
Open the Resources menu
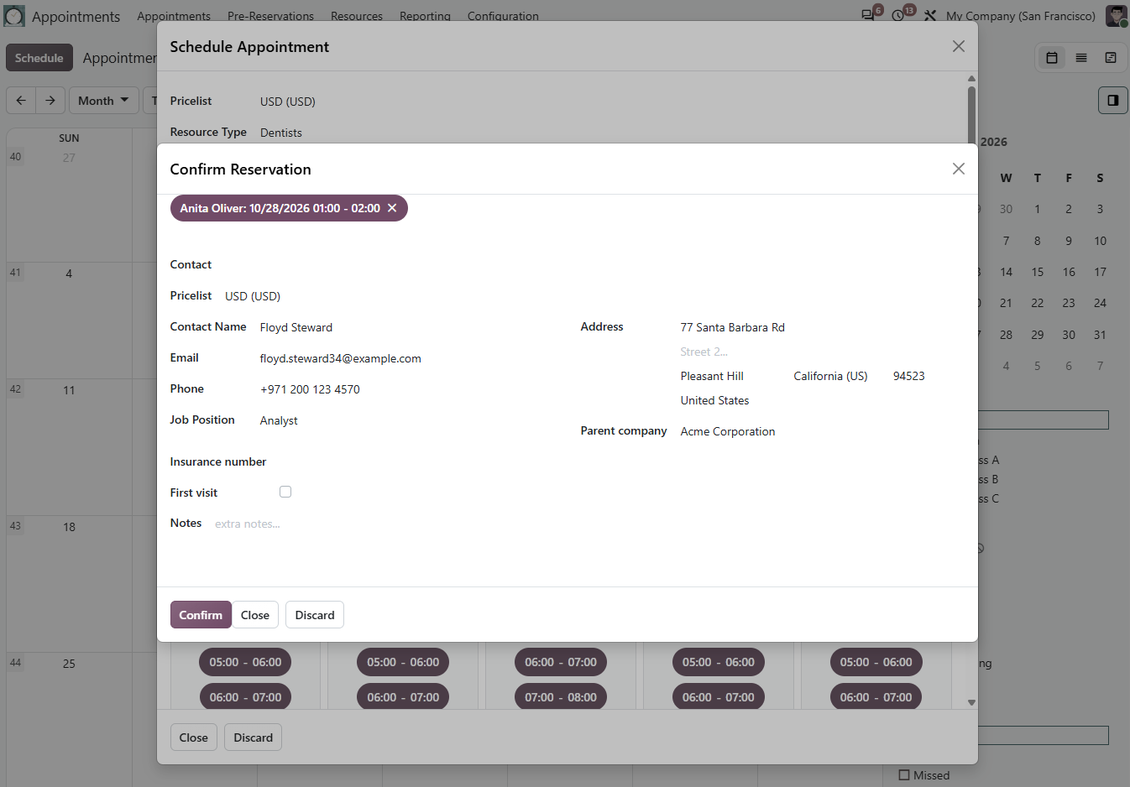[357, 16]
